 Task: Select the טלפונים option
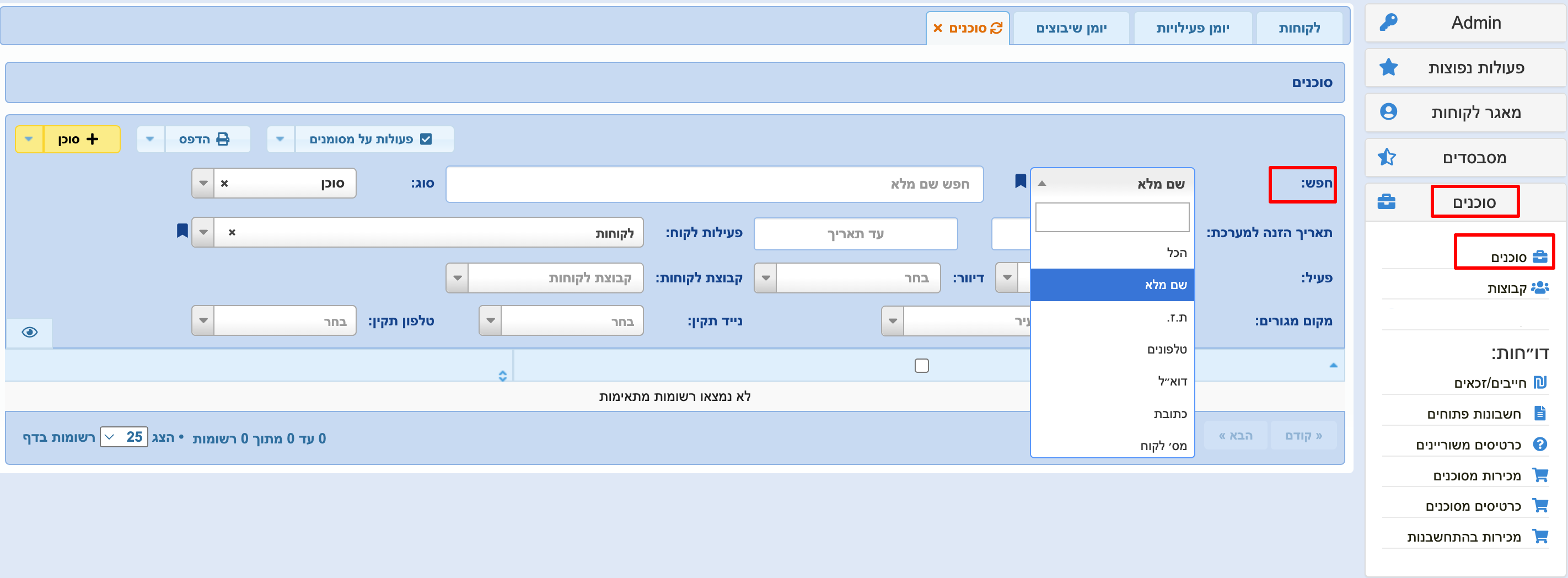click(1112, 350)
